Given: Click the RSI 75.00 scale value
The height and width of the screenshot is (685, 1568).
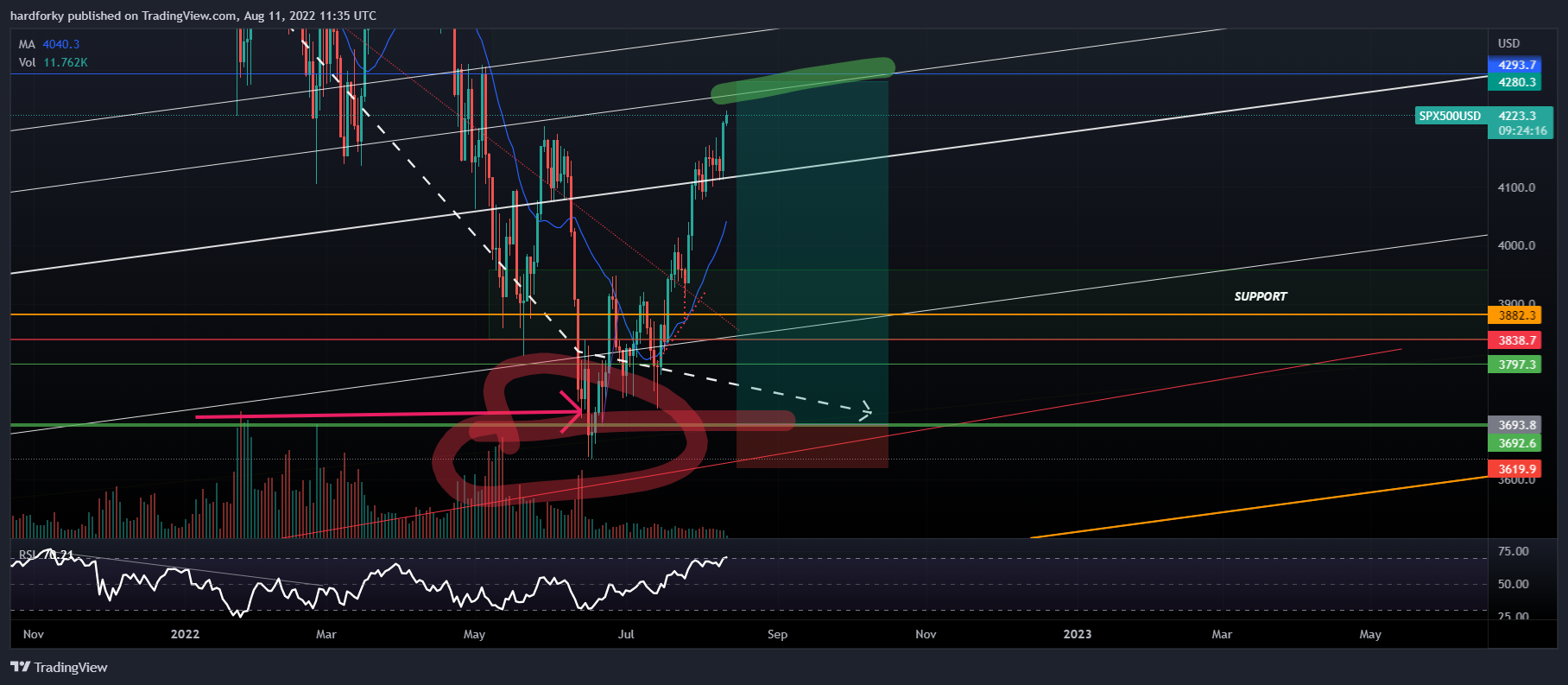Looking at the screenshot, I should point(1513,551).
